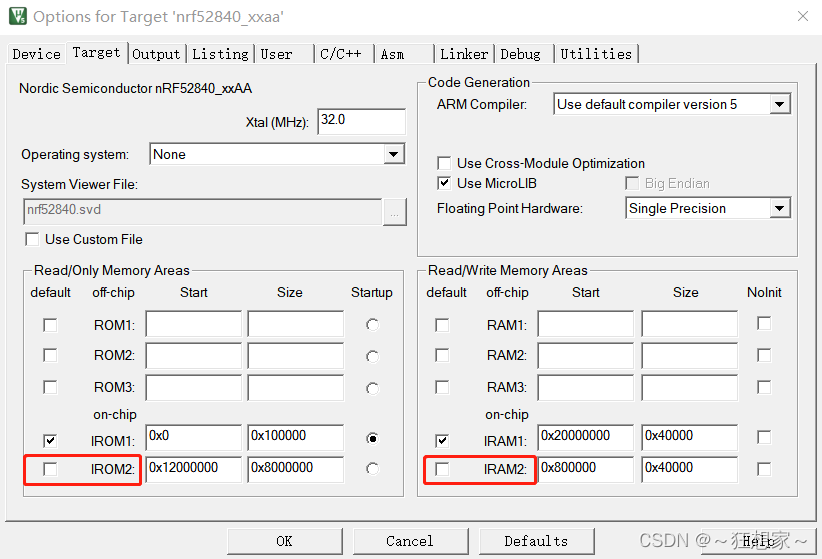Image resolution: width=822 pixels, height=559 pixels.
Task: Toggle the IRAM1 default checkbox
Action: point(442,440)
